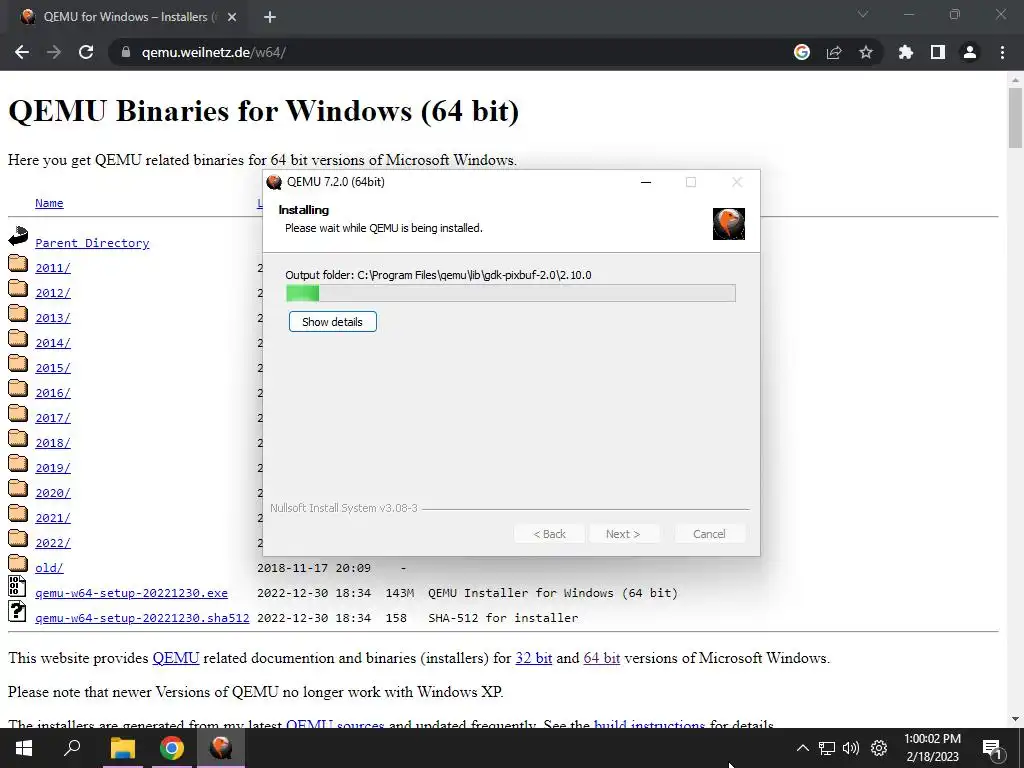Open the tab search chevron
Image resolution: width=1024 pixels, height=768 pixels.
click(863, 14)
